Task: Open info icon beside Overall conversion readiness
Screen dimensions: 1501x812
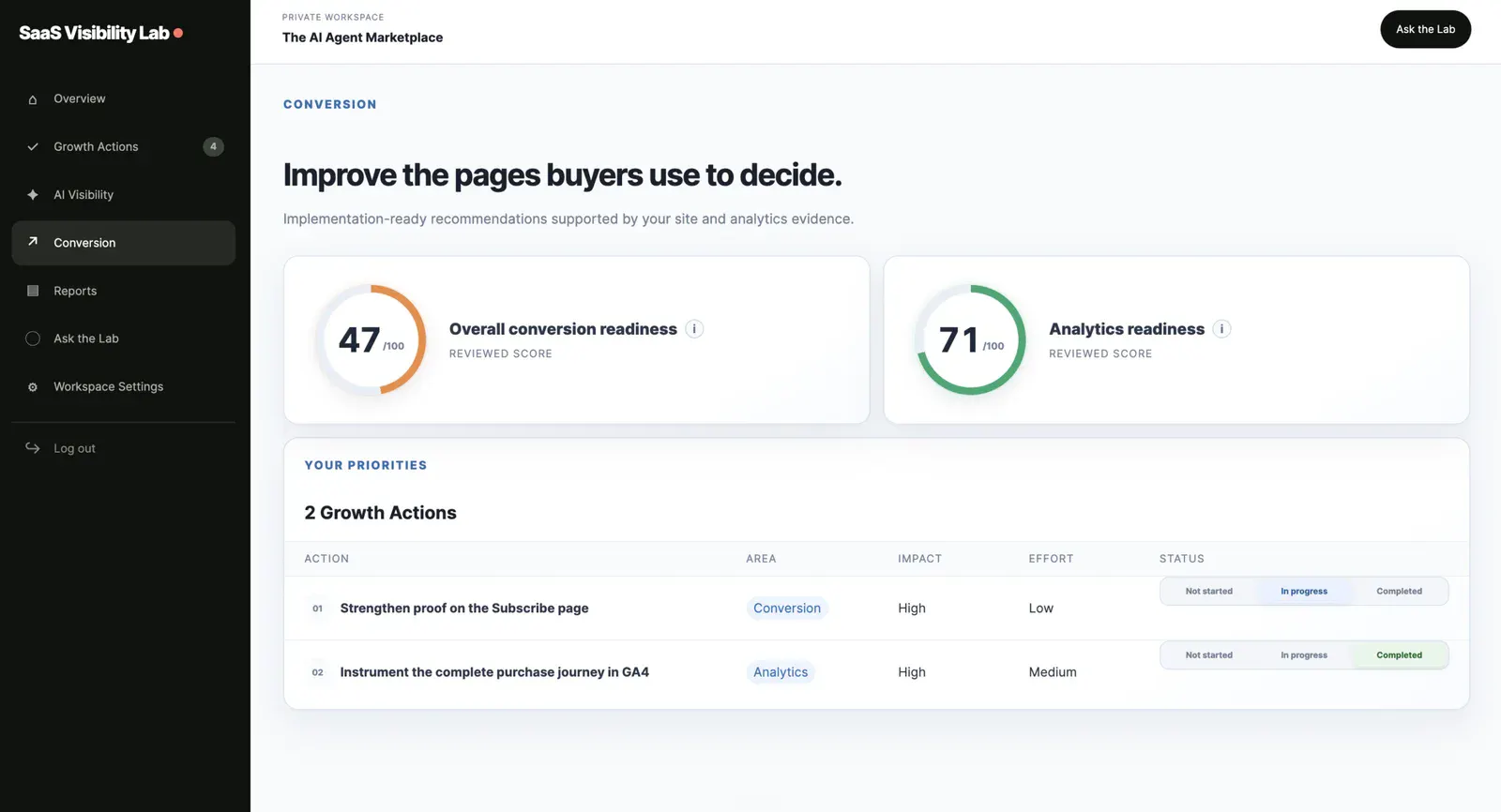Action: (694, 329)
